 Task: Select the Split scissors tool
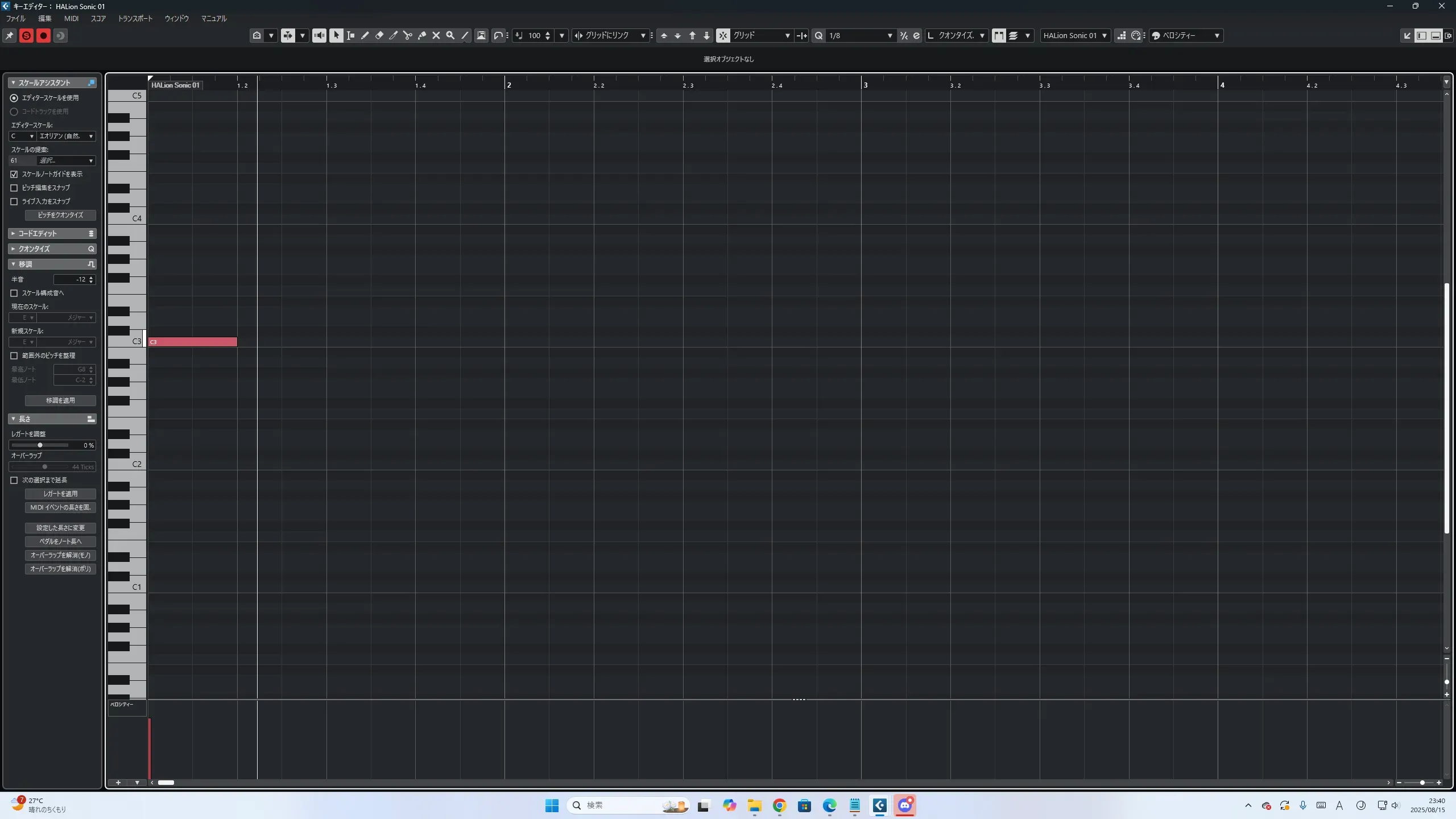pos(408,35)
